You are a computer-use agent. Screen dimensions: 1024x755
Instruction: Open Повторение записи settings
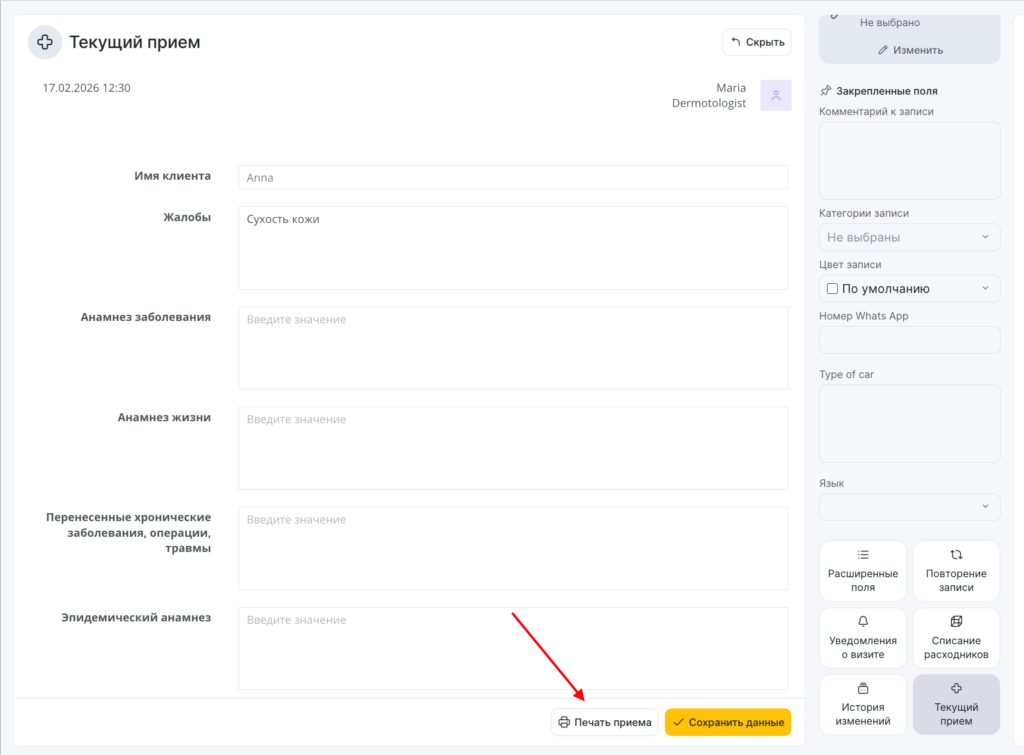(x=955, y=571)
